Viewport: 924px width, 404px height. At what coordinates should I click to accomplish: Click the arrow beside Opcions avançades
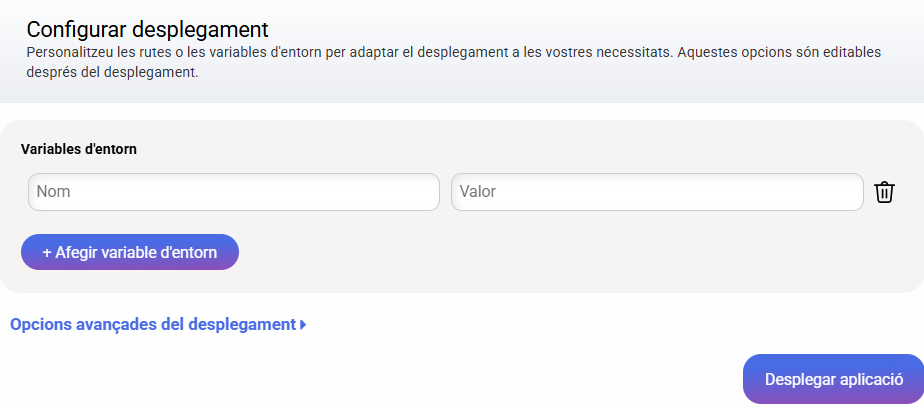[303, 324]
